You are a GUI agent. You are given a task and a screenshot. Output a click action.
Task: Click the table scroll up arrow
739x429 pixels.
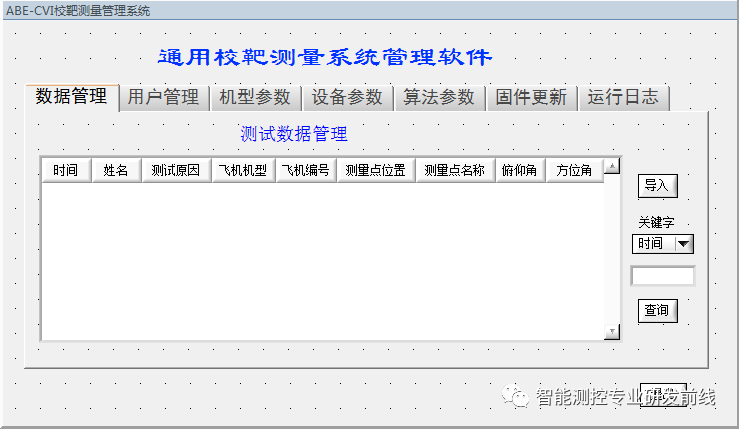coord(612,166)
